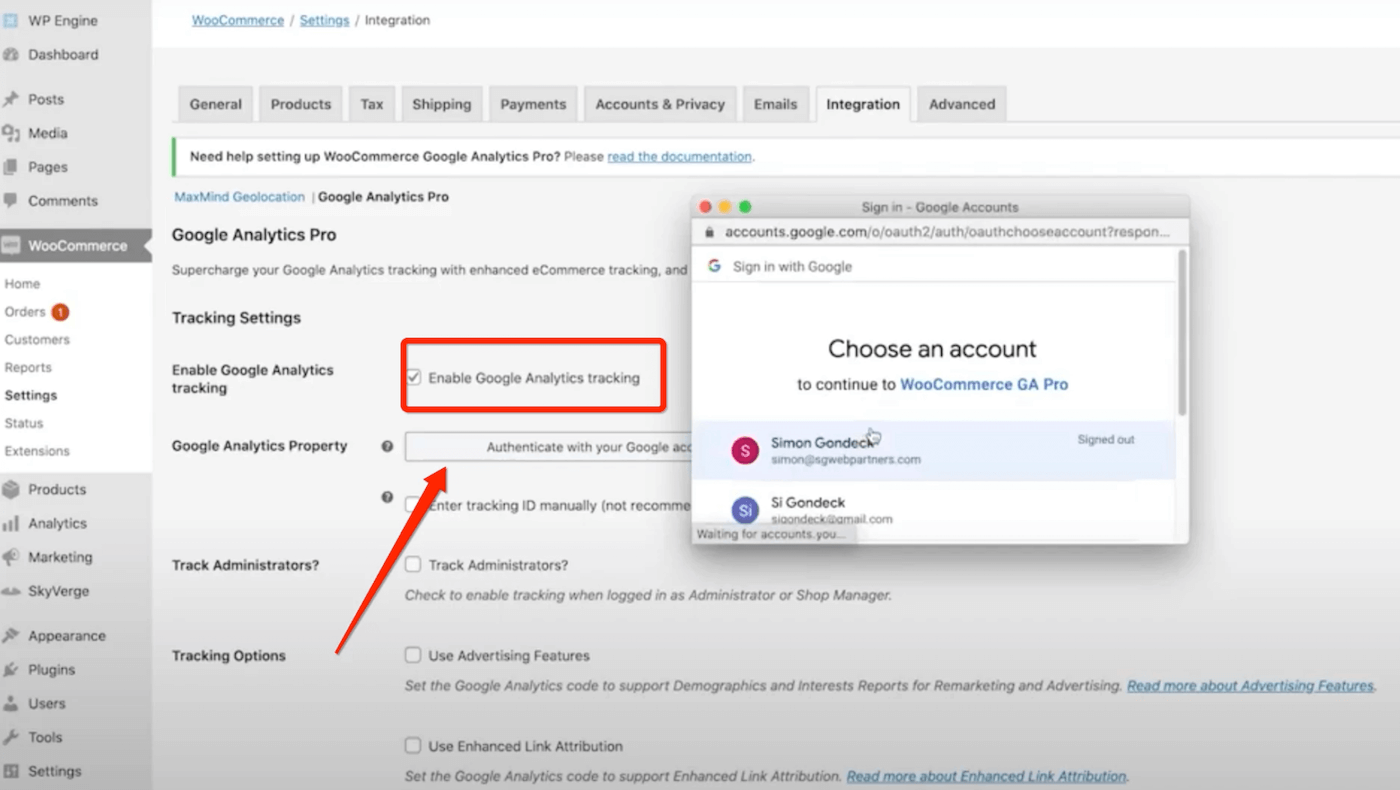Click WooCommerce breadcrumb link

(x=238, y=20)
